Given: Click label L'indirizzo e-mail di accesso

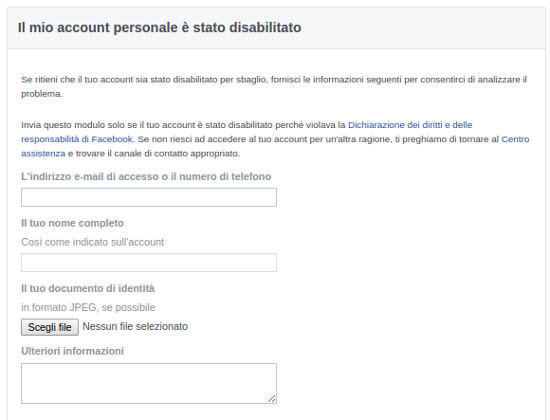Looking at the screenshot, I should (x=146, y=176).
